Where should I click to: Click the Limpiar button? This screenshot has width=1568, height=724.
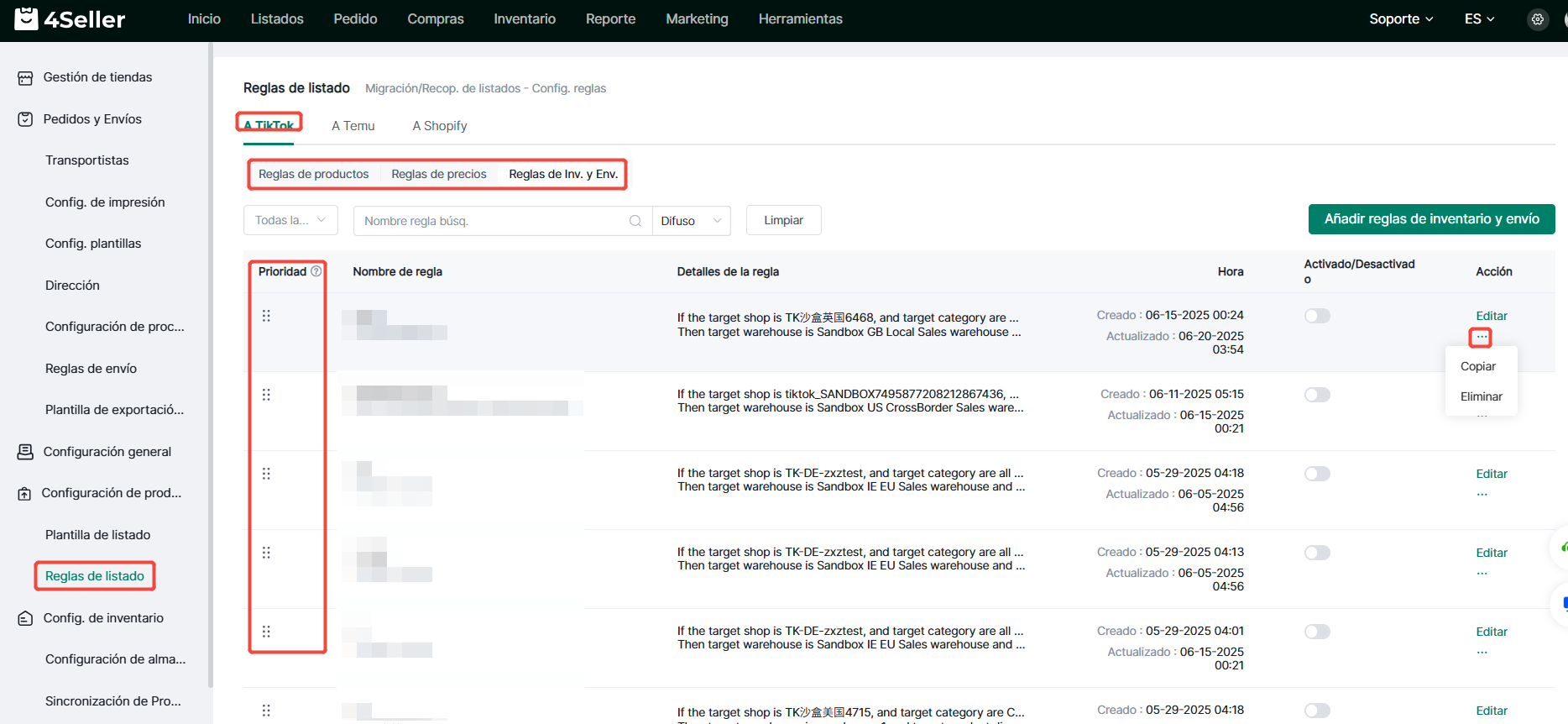click(783, 220)
